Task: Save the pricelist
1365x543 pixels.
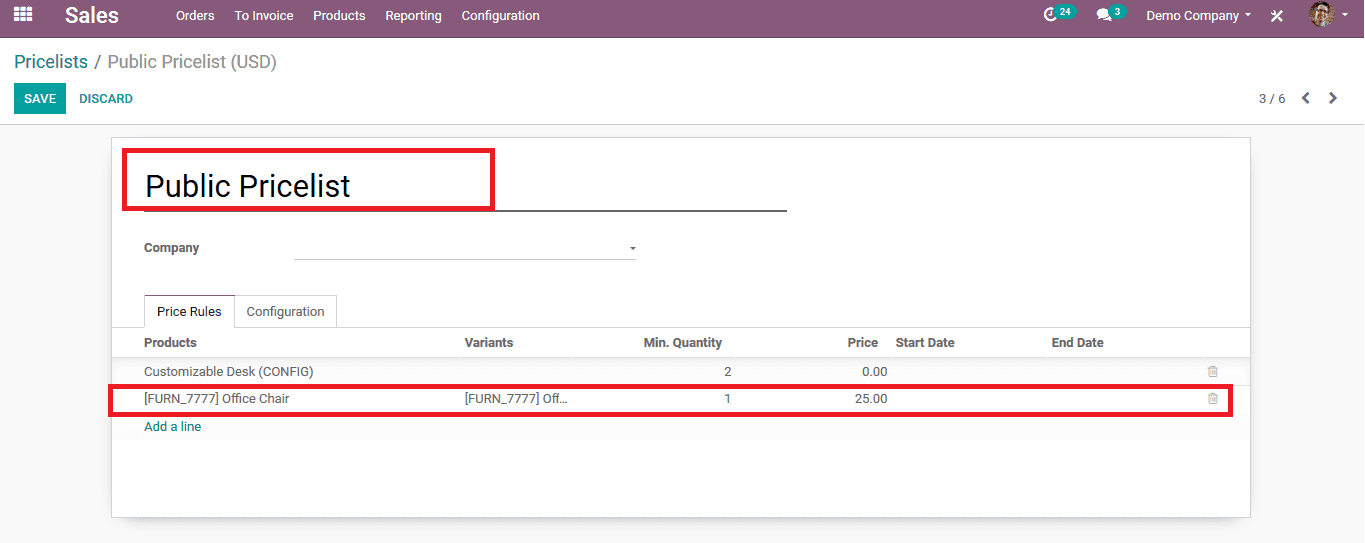Action: tap(40, 99)
